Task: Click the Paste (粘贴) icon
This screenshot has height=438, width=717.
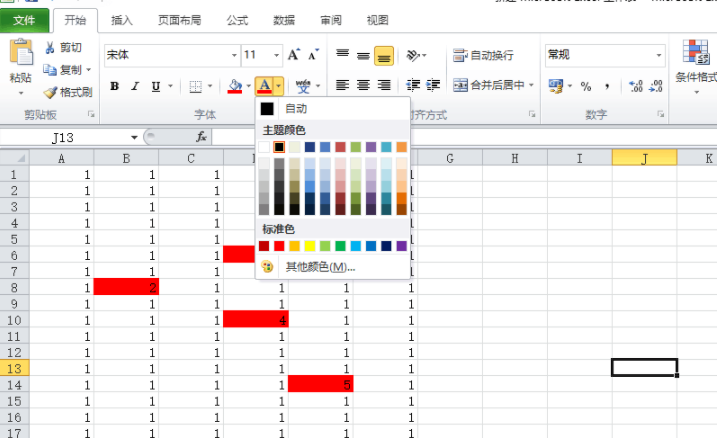Action: point(20,58)
